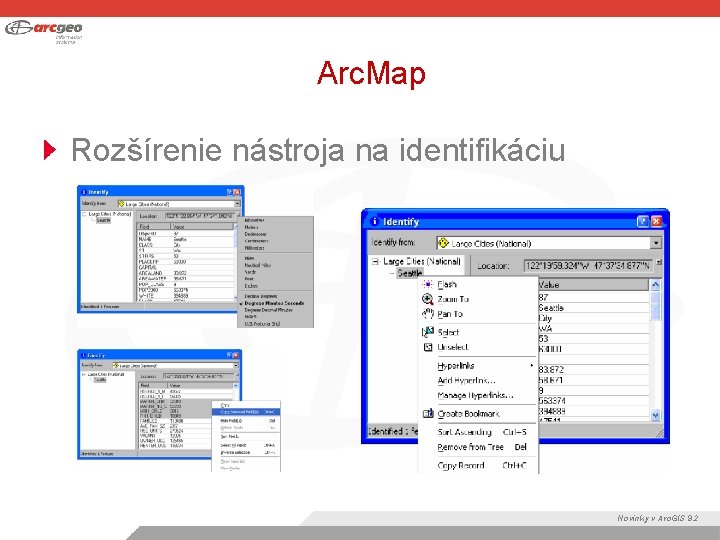This screenshot has width=720, height=540.
Task: Close the large Identify window
Action: (x=657, y=221)
